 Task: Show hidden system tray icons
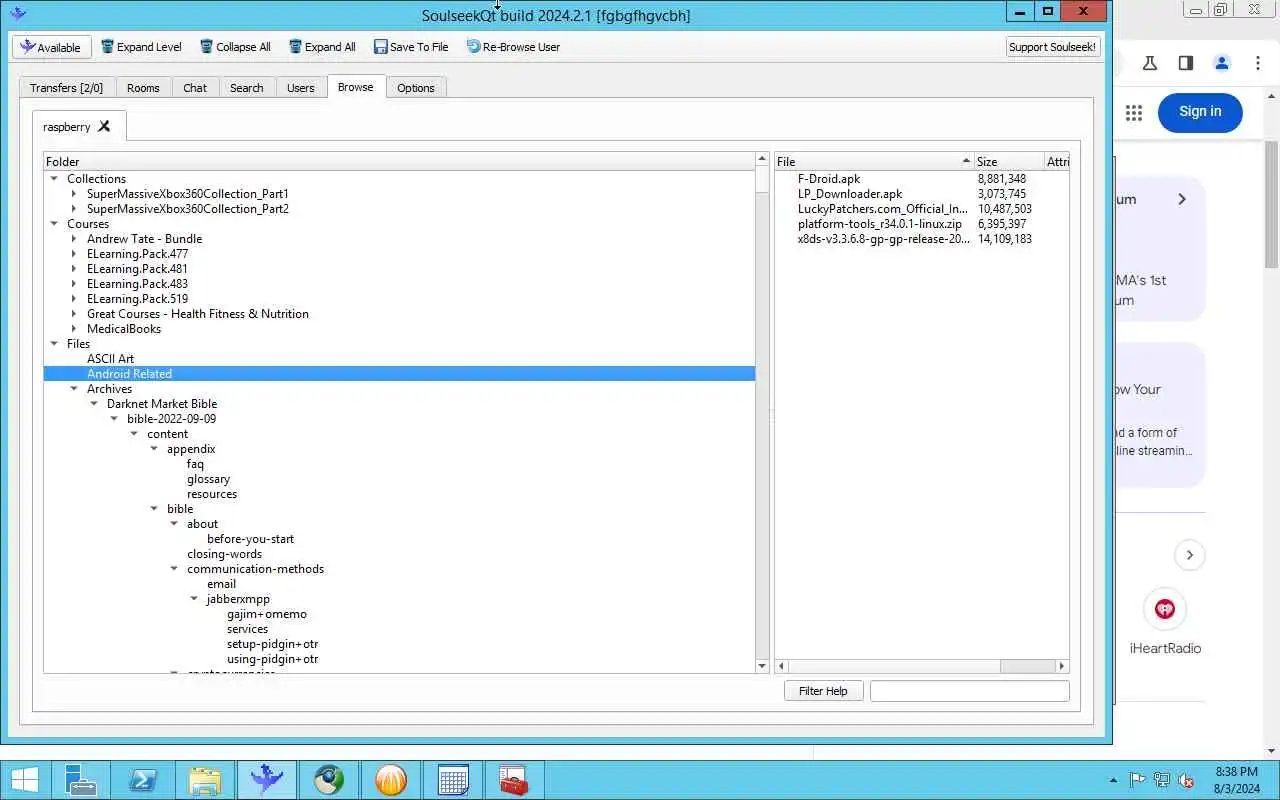(x=1113, y=781)
